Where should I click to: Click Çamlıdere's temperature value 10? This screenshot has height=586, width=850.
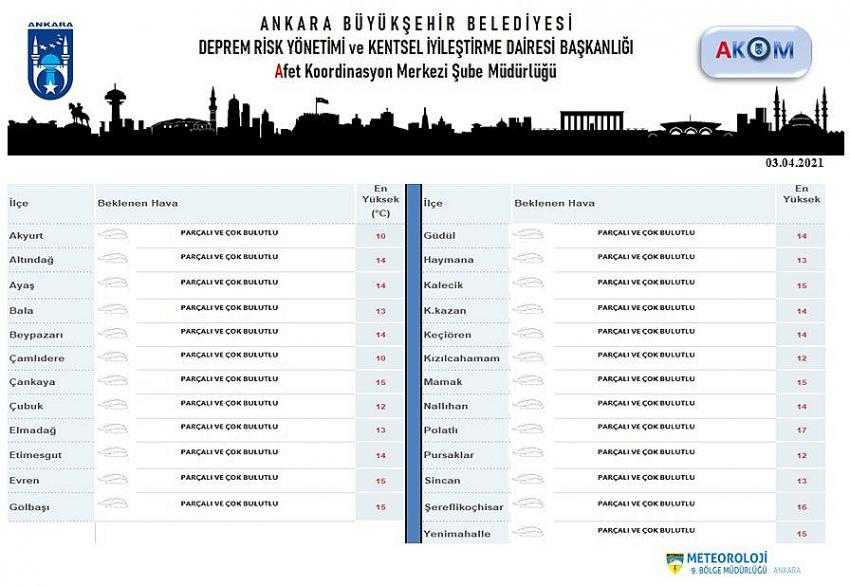[x=380, y=358]
